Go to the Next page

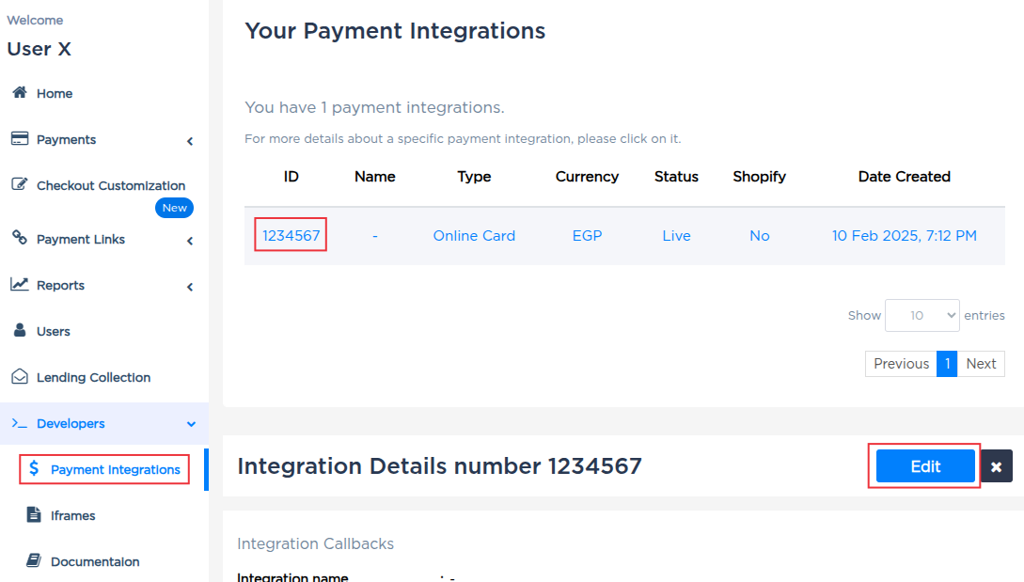click(981, 364)
